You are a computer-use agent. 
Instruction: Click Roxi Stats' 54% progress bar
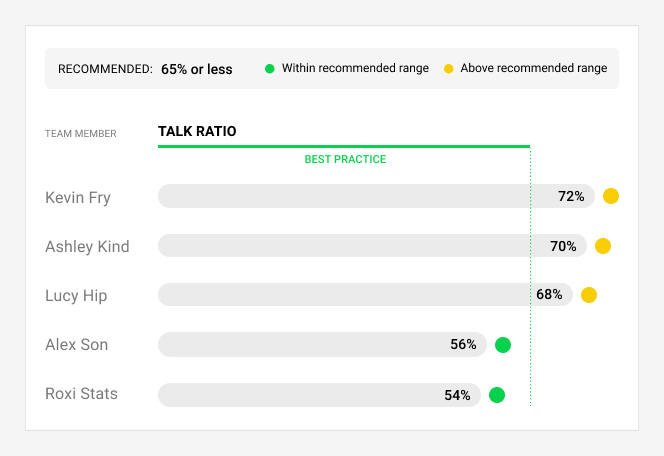[319, 395]
